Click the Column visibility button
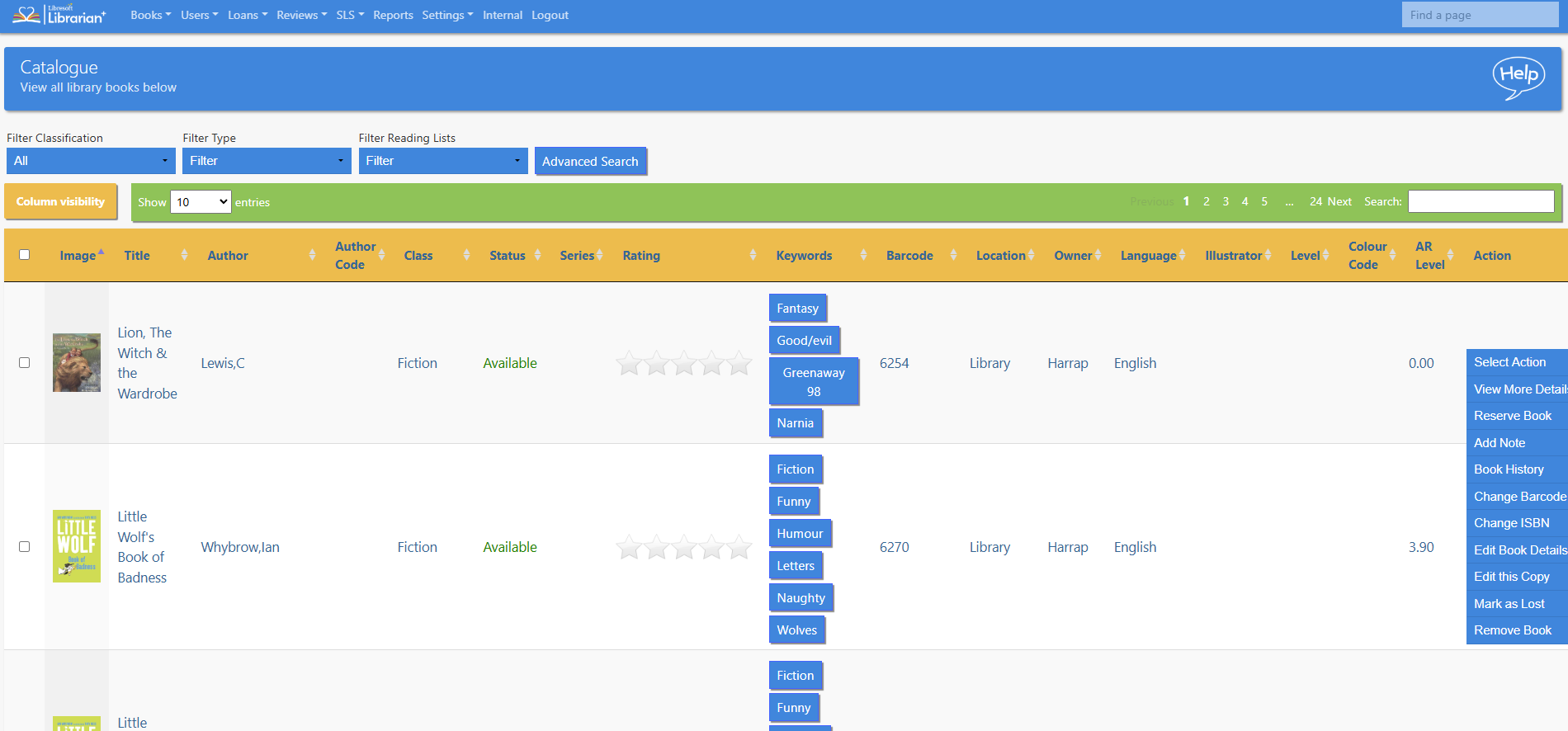The height and width of the screenshot is (731, 1568). coord(60,202)
